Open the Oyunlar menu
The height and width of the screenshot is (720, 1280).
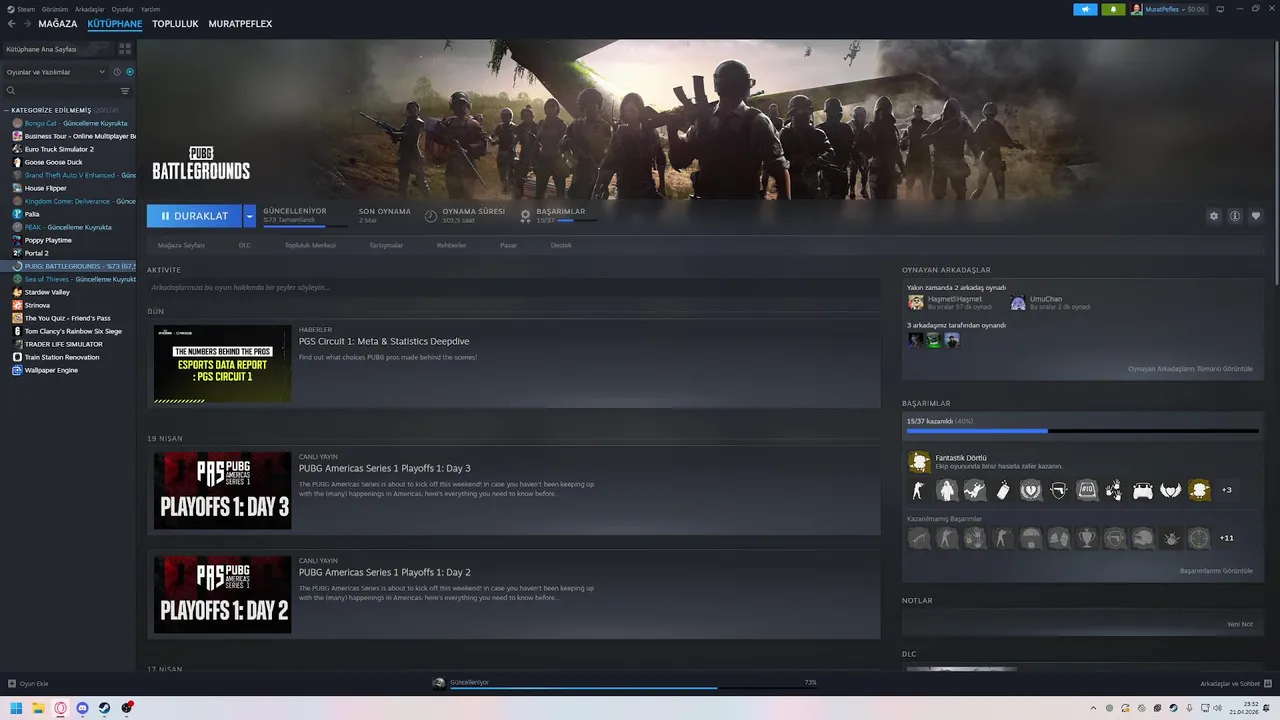(x=122, y=9)
